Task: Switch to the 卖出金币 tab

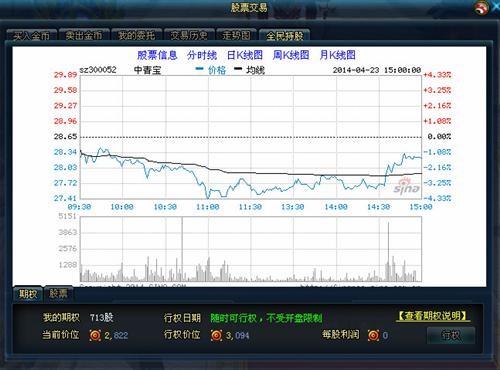Action: point(84,35)
